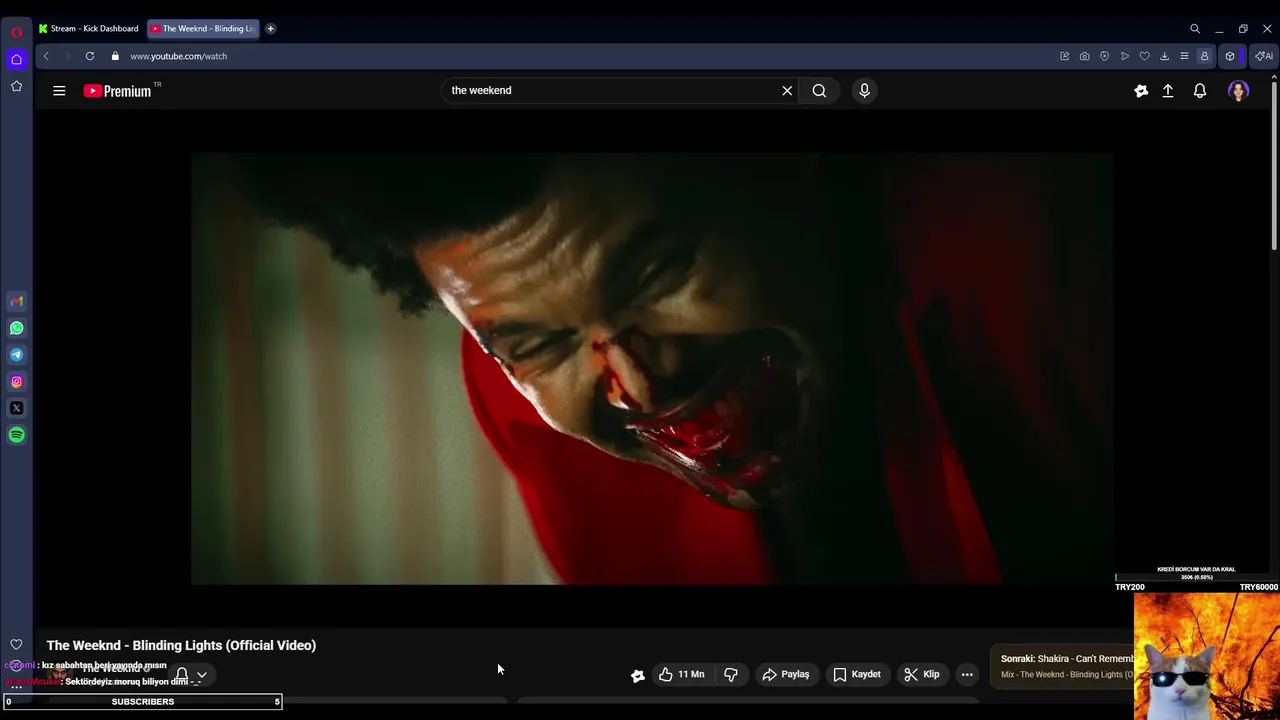Screen dimensions: 1280x720
Task: Click the SUBSCRIBERS goal bar overlay
Action: coord(143,702)
